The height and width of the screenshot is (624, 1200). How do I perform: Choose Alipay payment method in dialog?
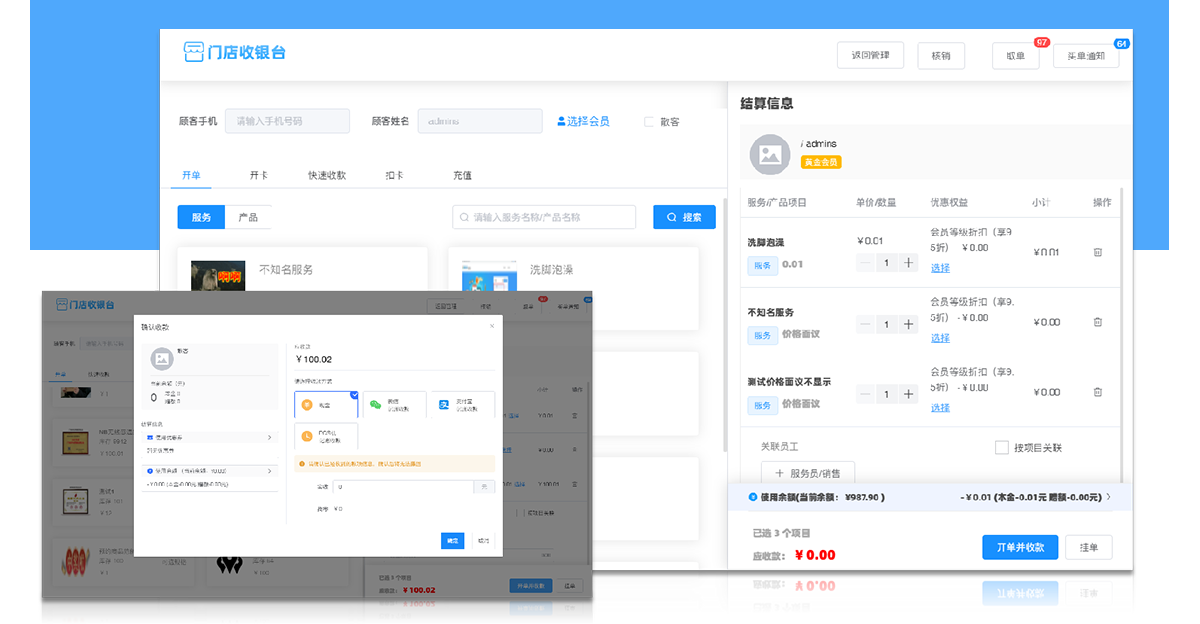pos(462,404)
